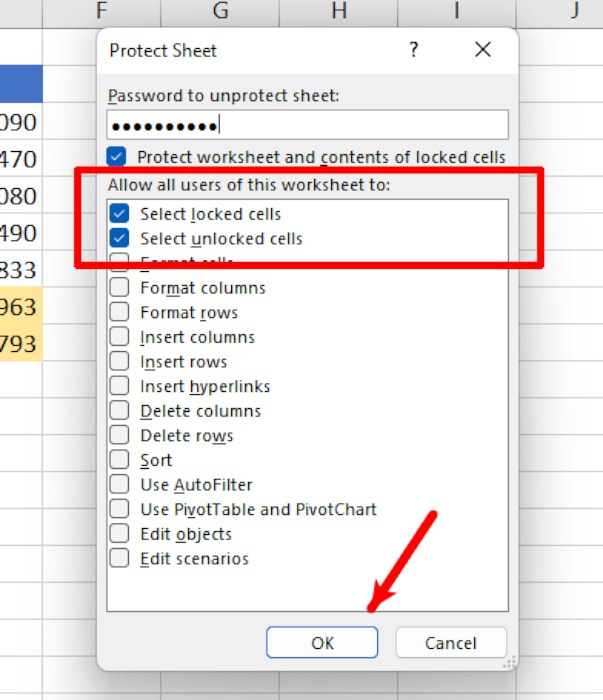
Task: Enable Format rows permission
Action: [119, 312]
